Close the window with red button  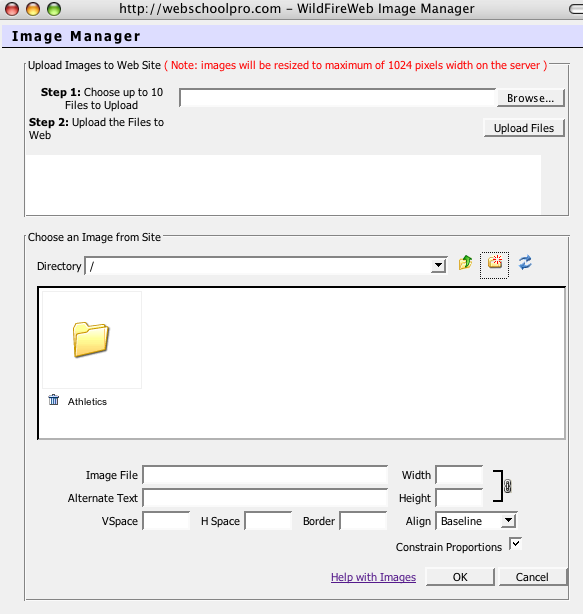coord(12,9)
